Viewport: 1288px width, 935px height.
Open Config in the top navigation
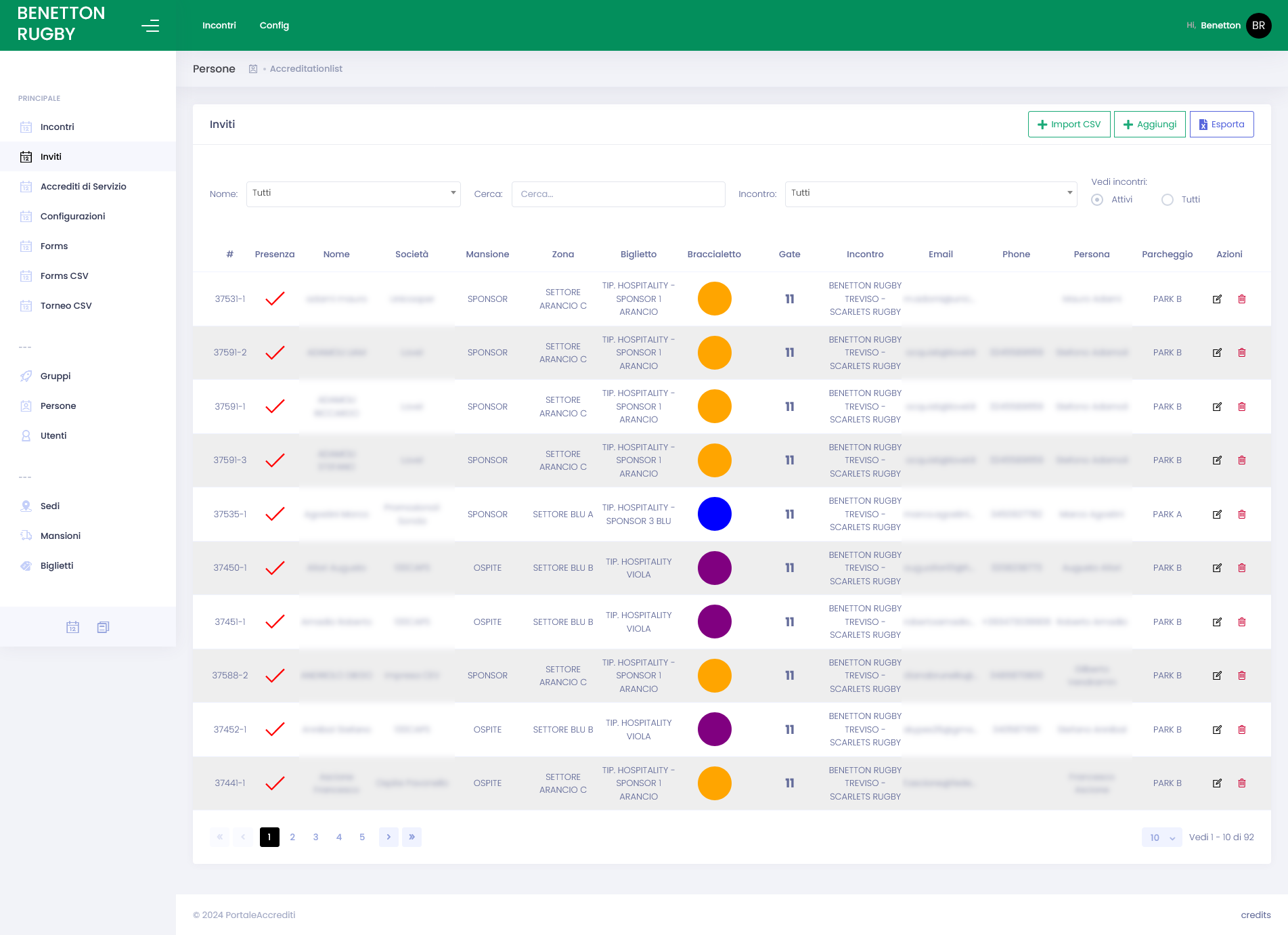click(x=274, y=26)
